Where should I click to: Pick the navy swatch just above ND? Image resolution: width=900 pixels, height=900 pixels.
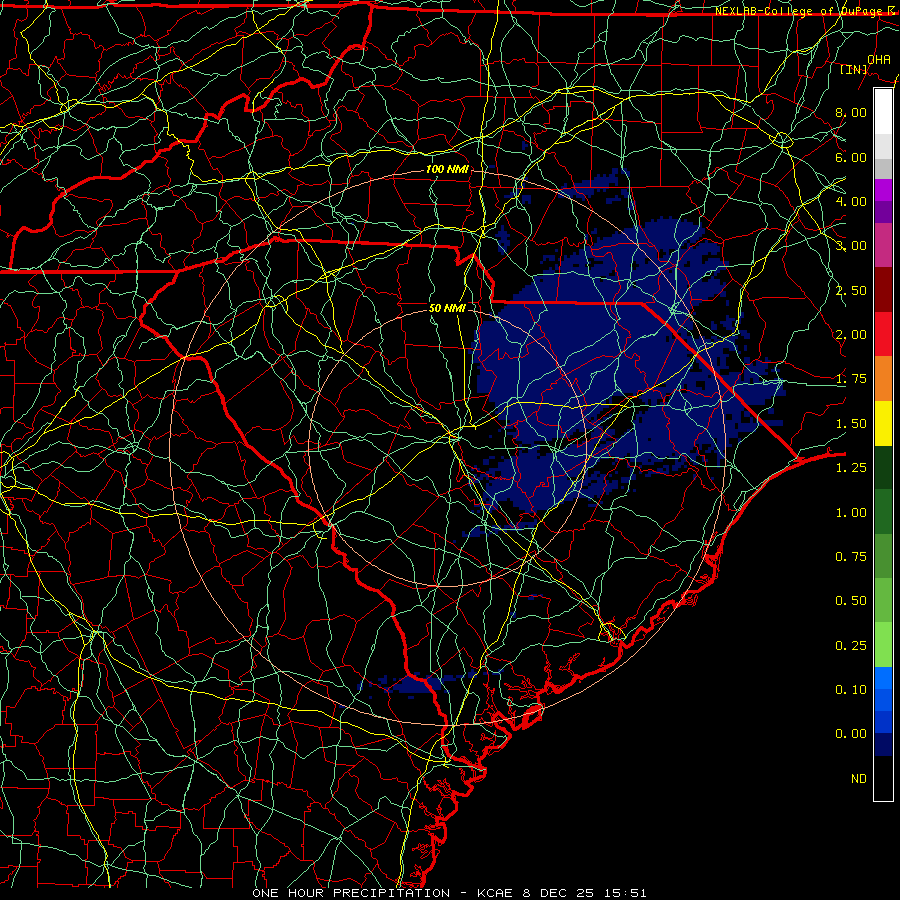point(883,744)
